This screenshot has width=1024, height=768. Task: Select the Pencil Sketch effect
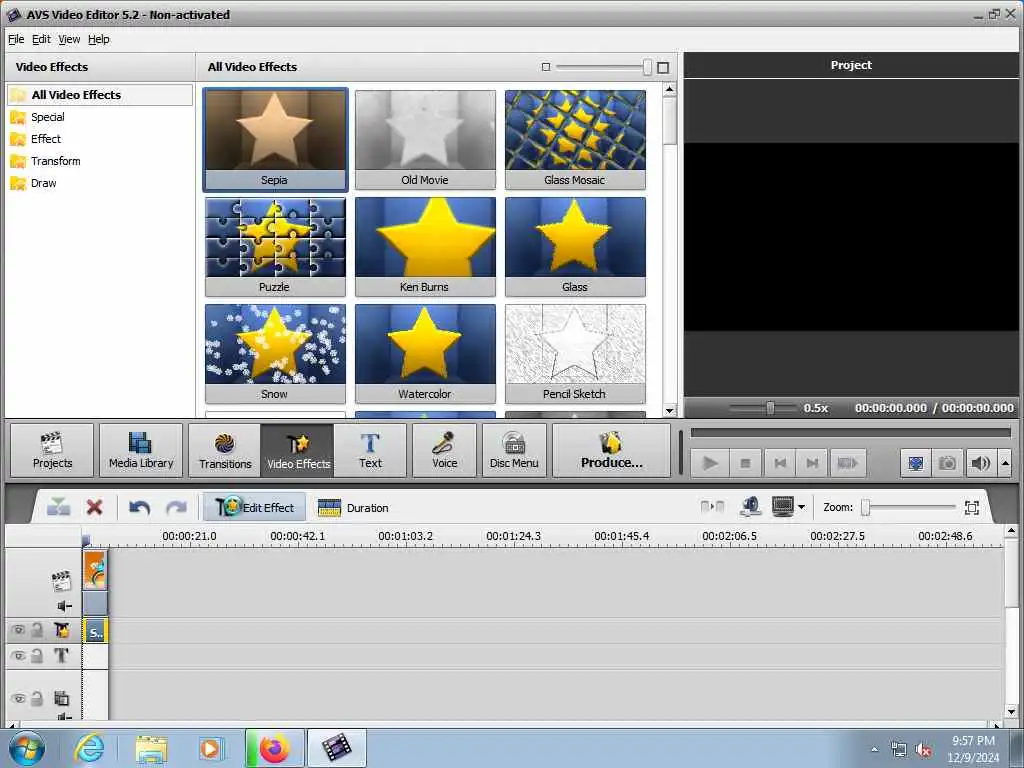(575, 353)
